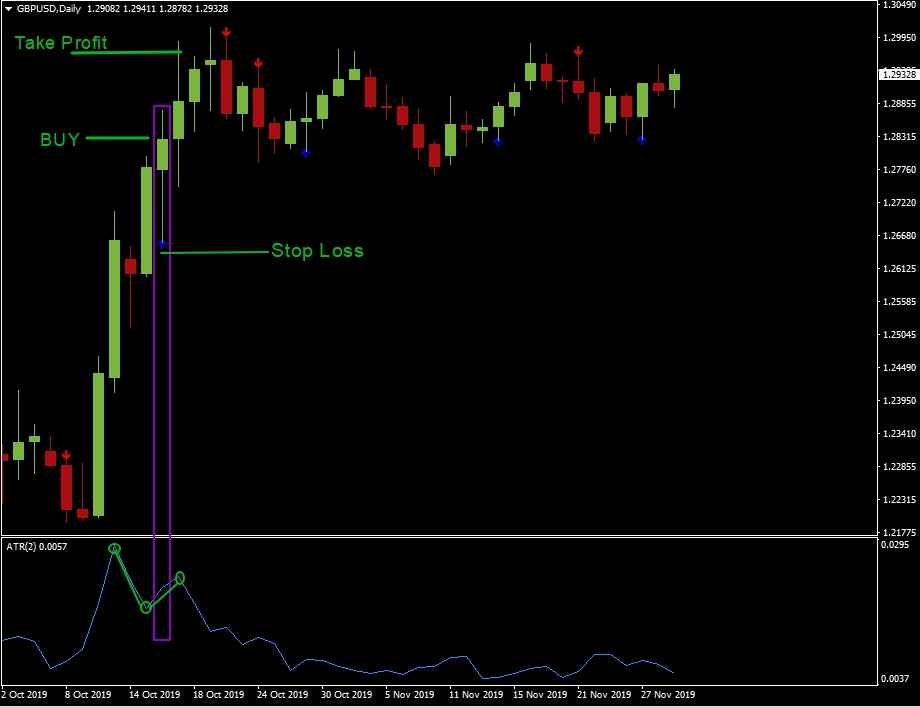Select the rightmost blue up arrow signal
Viewport: 920px width, 707px height.
(642, 140)
